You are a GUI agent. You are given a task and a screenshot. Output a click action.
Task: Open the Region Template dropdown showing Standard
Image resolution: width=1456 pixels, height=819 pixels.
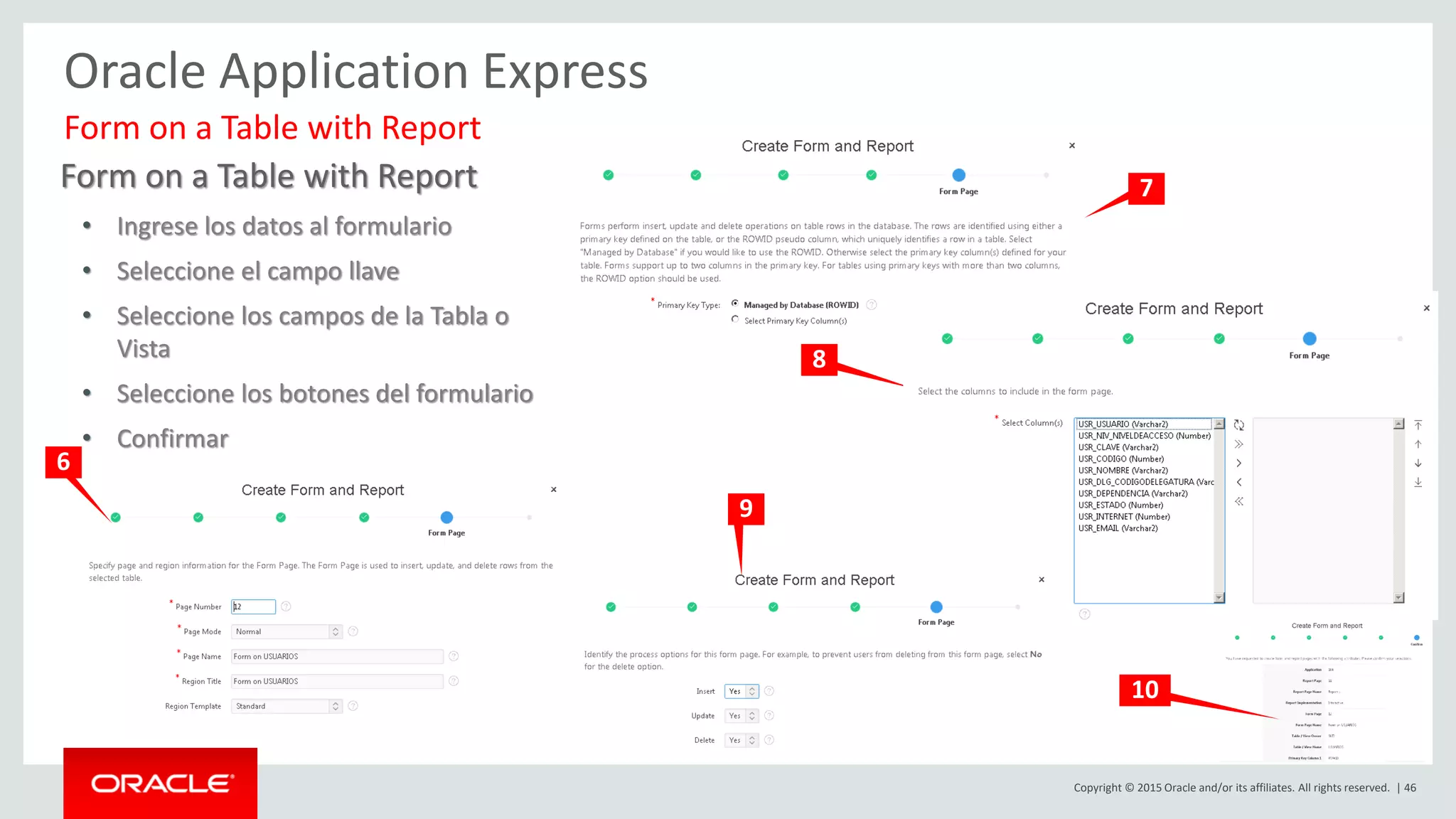287,706
